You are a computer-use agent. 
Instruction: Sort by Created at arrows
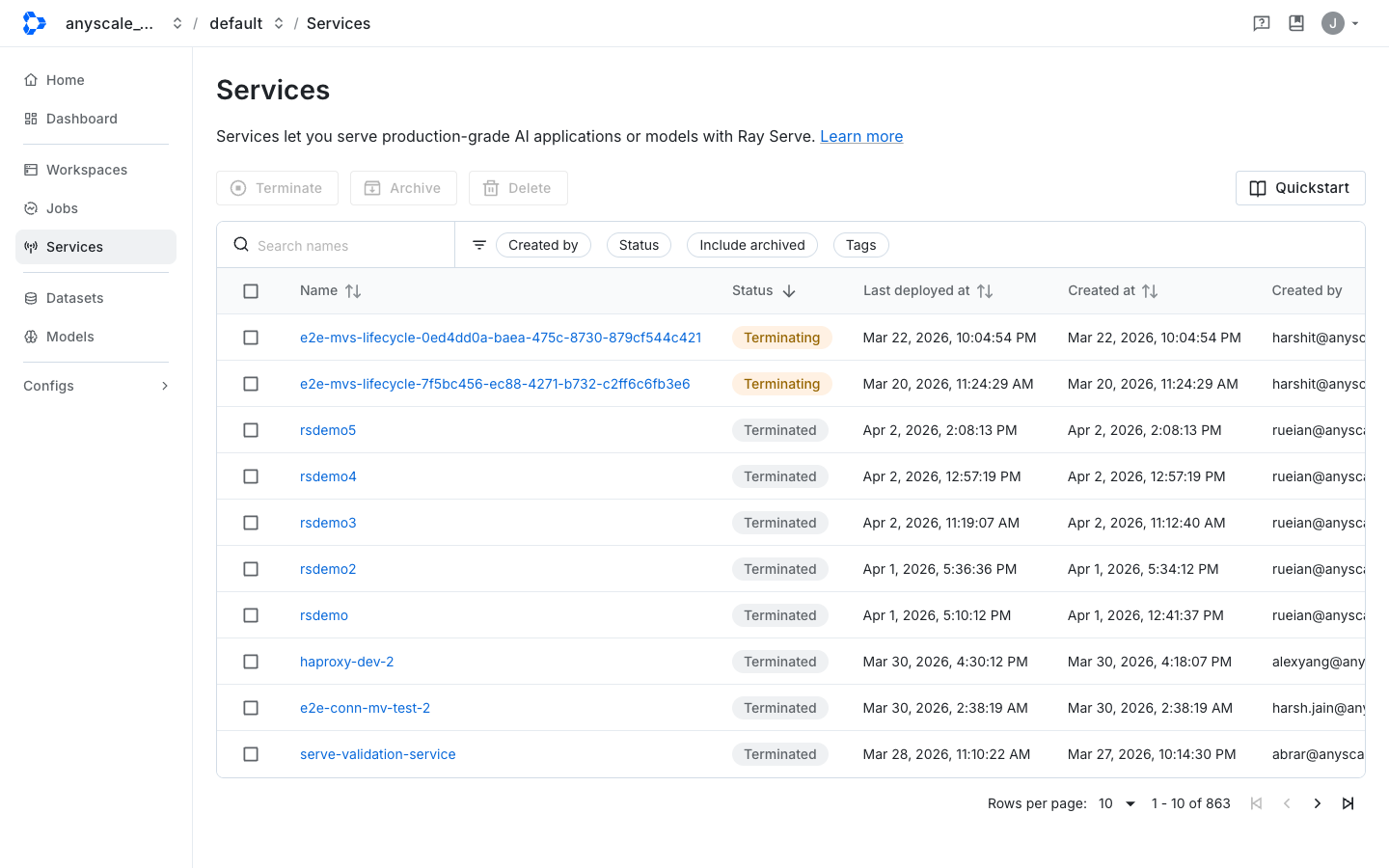point(1150,291)
